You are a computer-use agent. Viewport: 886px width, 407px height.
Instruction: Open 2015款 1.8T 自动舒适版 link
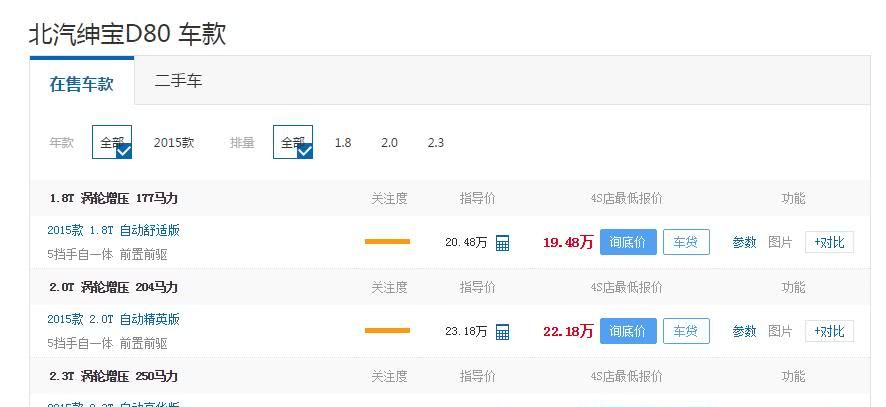point(114,230)
